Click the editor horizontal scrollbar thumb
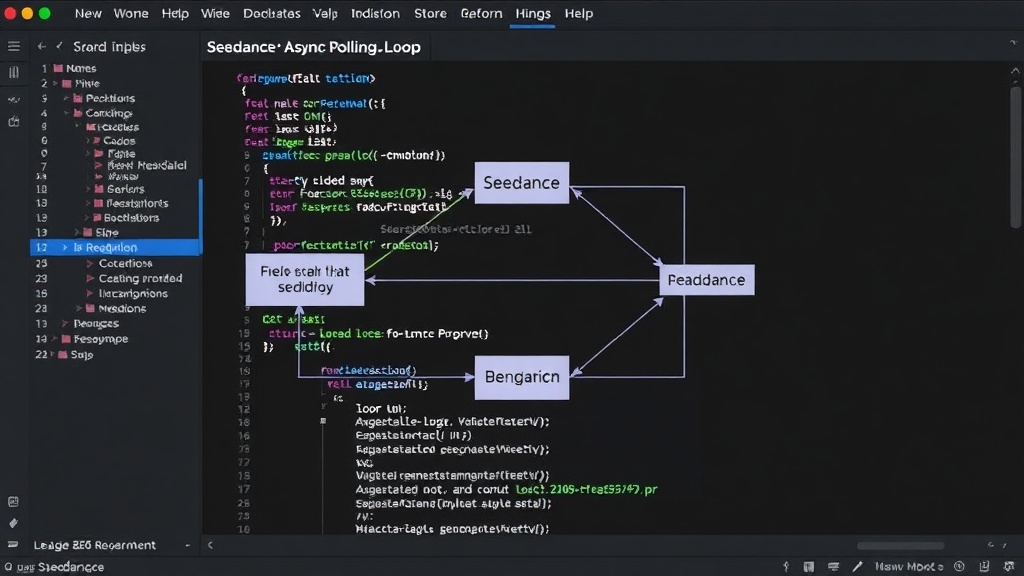The image size is (1024, 576). [x=901, y=545]
